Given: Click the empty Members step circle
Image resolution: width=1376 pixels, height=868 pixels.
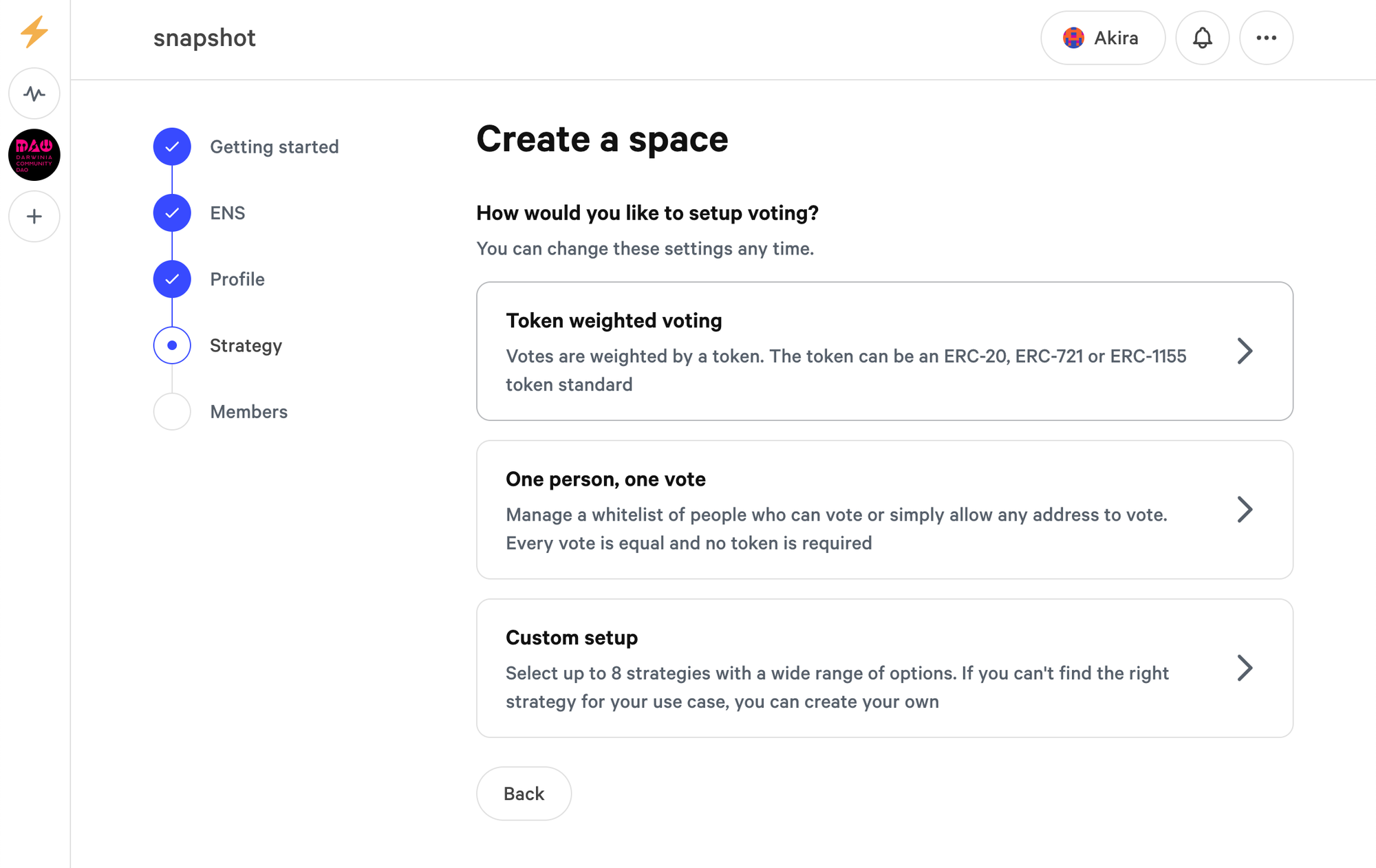Looking at the screenshot, I should click(172, 411).
